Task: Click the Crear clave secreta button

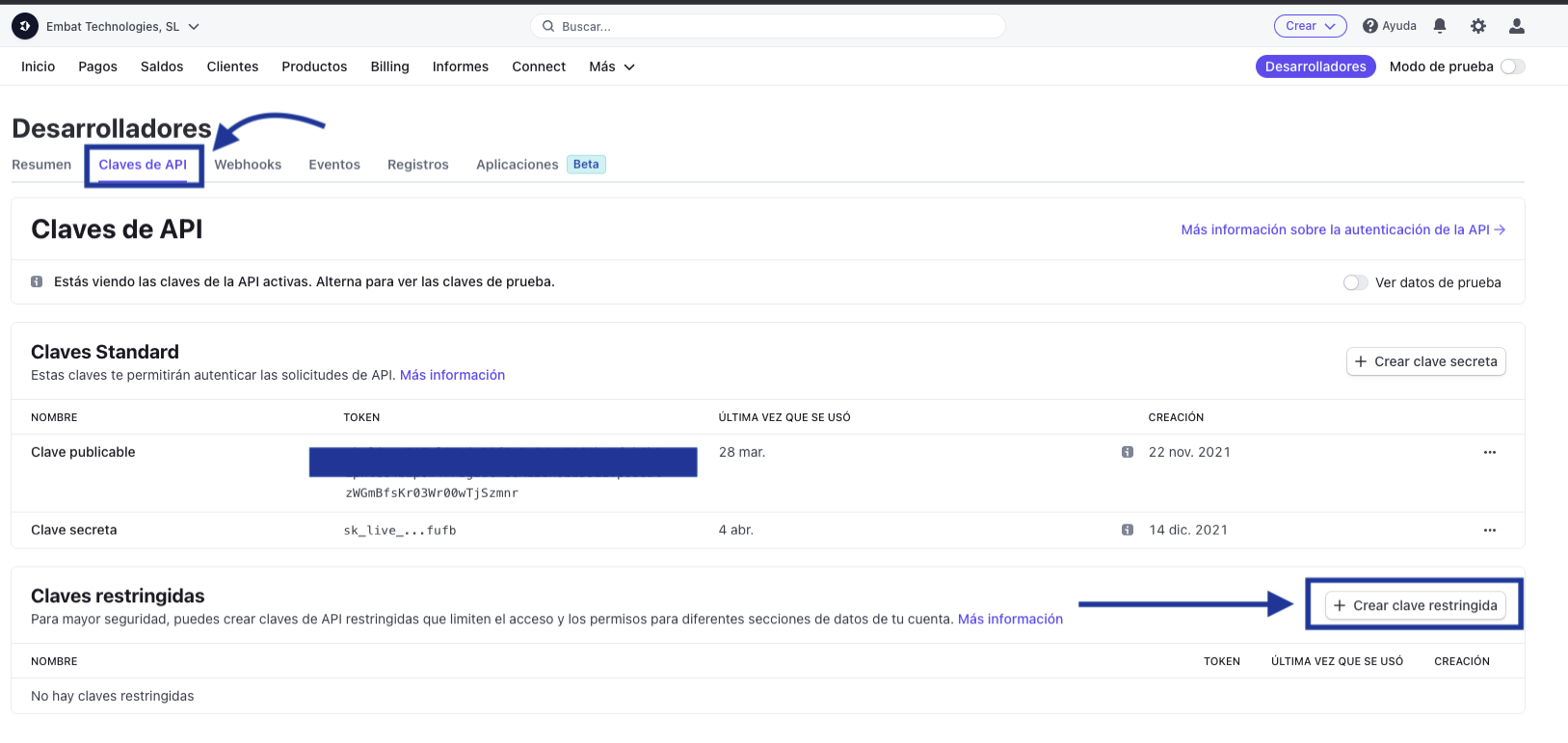Action: pyautogui.click(x=1426, y=361)
